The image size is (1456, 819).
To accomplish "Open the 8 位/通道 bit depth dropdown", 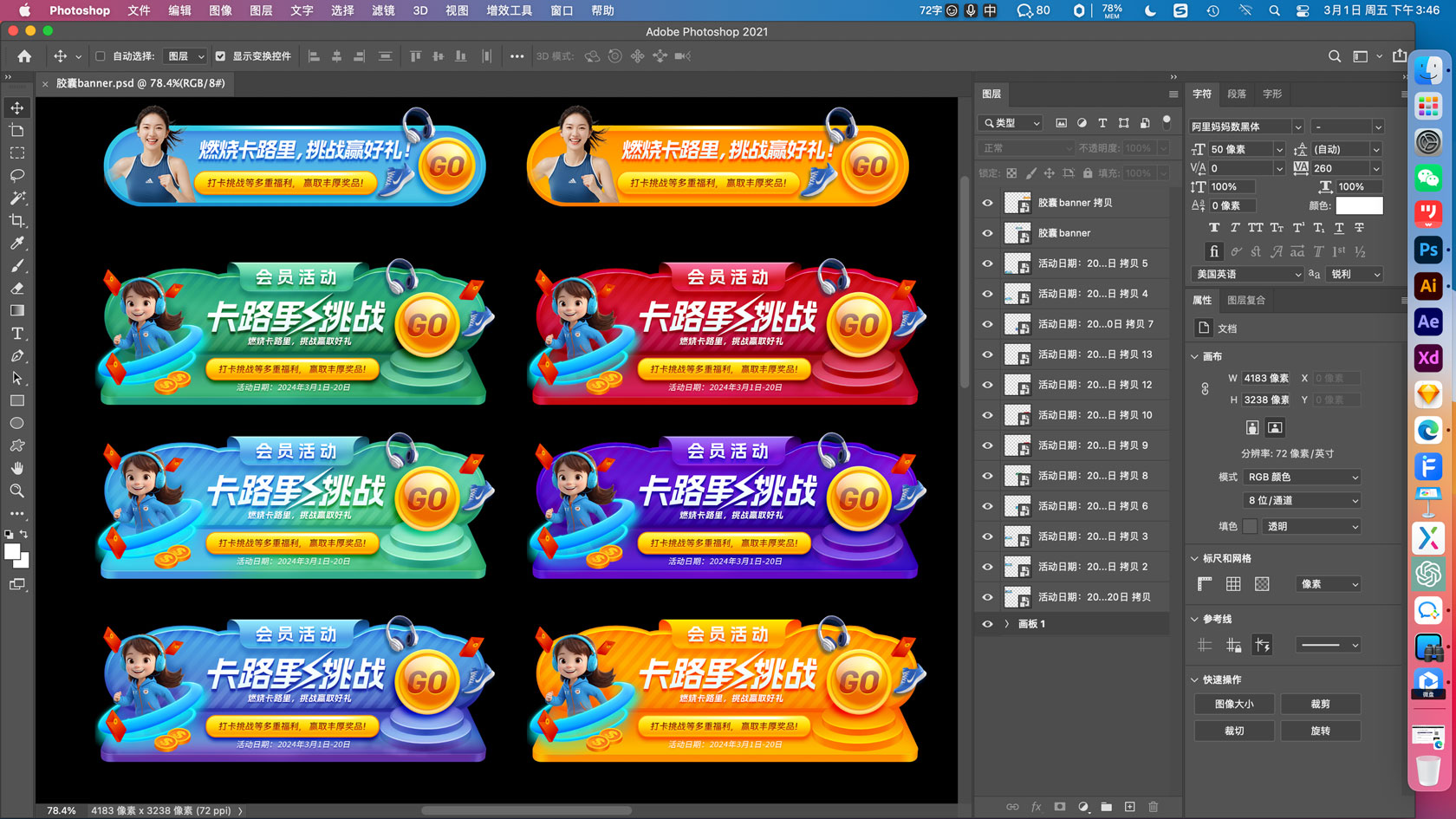I will [1303, 501].
